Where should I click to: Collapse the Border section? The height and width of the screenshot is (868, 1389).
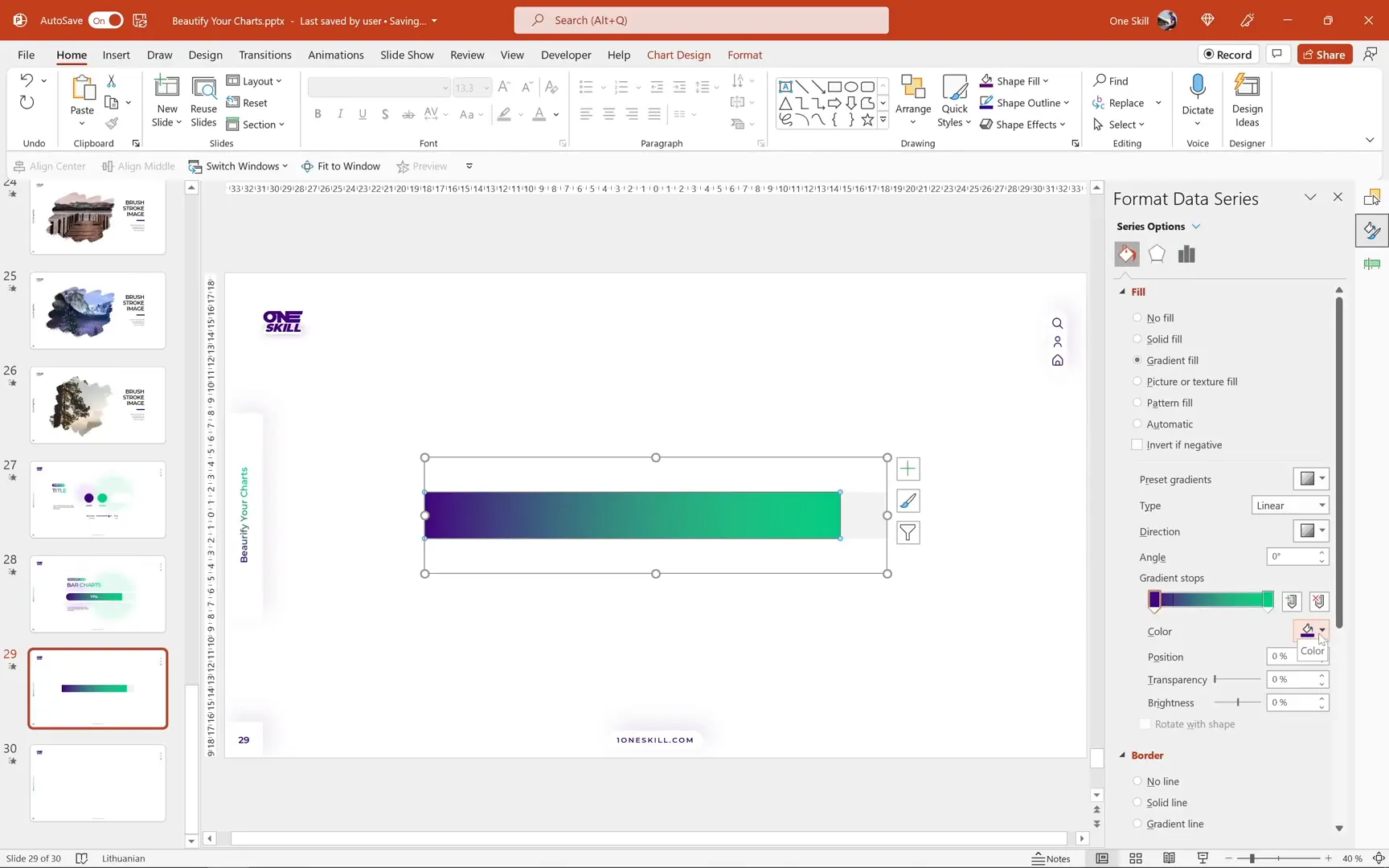tap(1123, 755)
